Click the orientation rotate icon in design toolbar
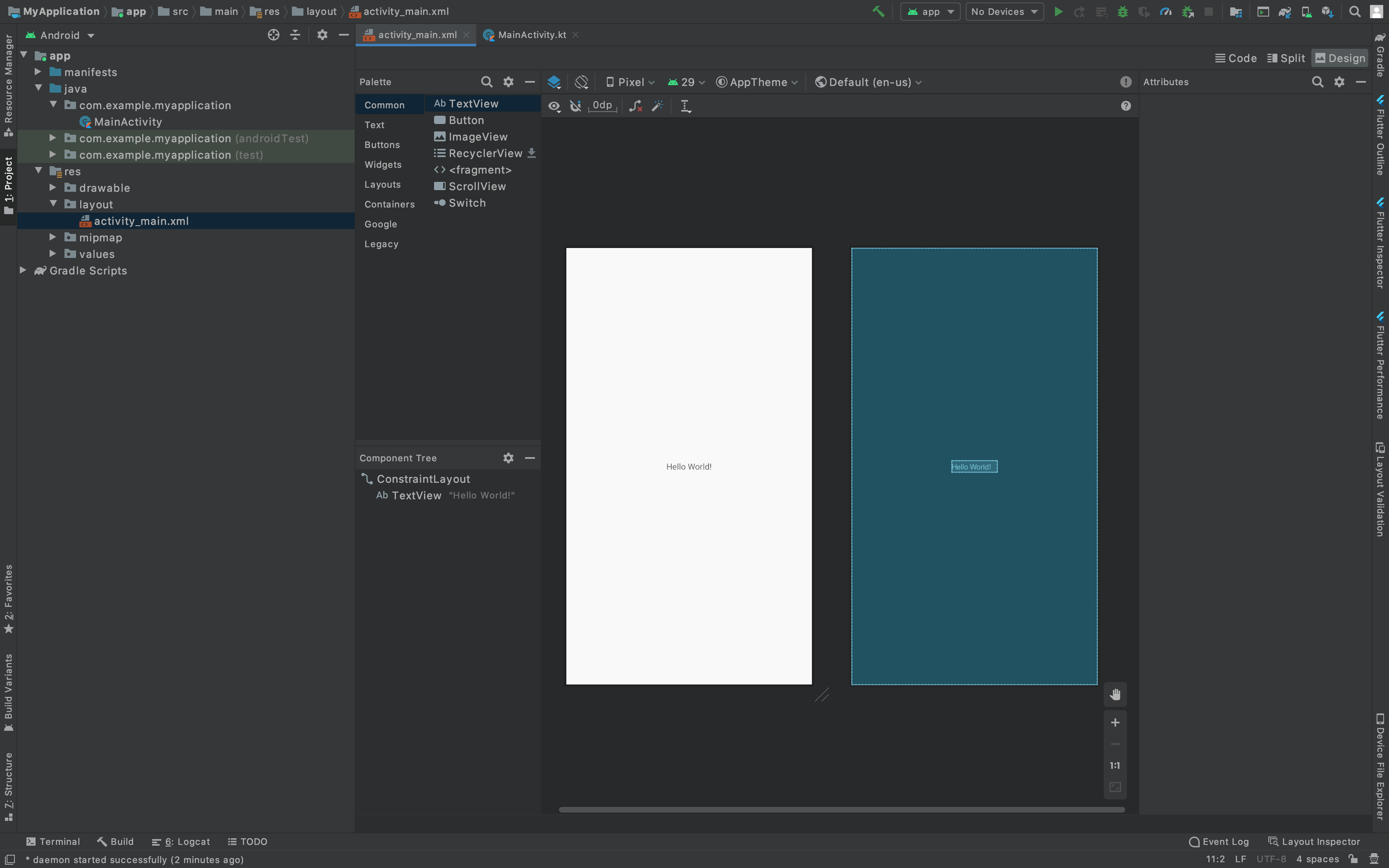This screenshot has height=868, width=1389. click(581, 82)
